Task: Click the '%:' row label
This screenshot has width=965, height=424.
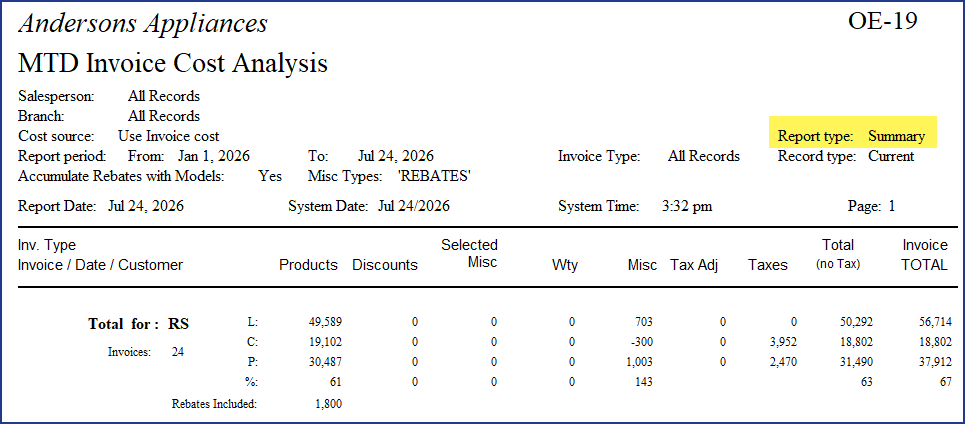Action: coord(252,383)
